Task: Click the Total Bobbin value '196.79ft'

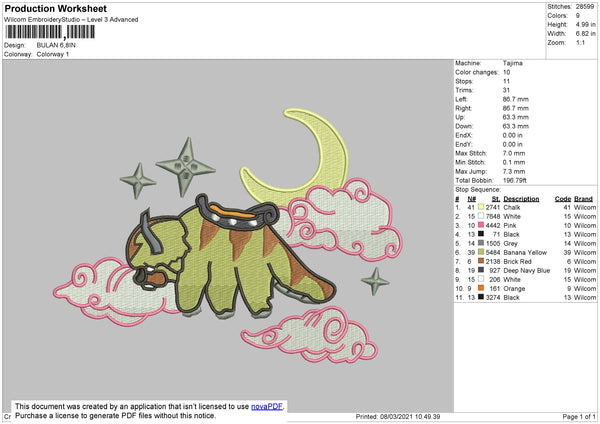Action: click(x=515, y=180)
